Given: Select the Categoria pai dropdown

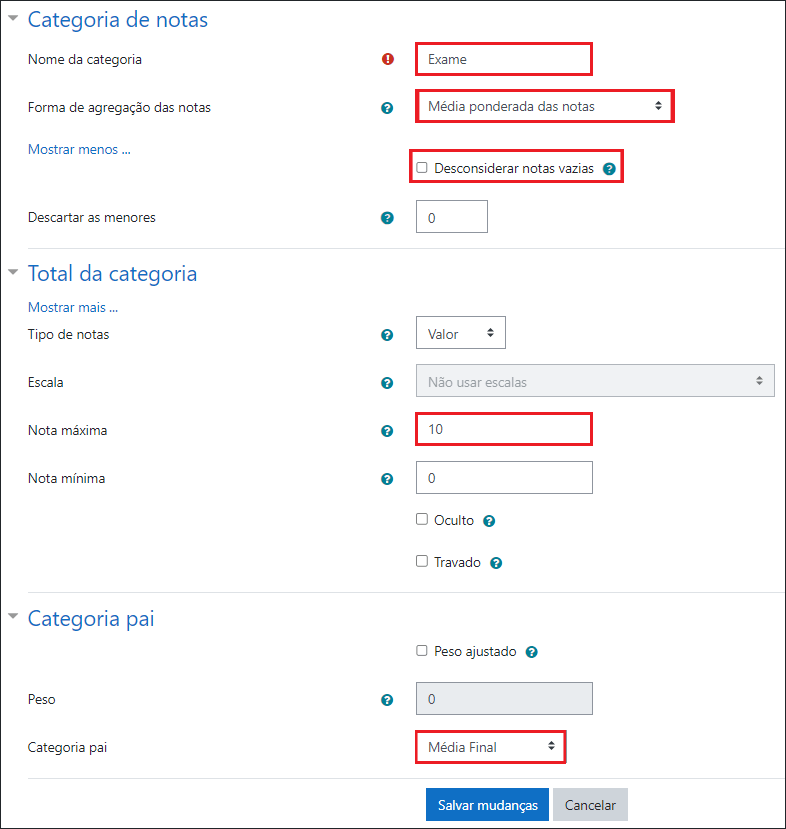Looking at the screenshot, I should pos(490,746).
